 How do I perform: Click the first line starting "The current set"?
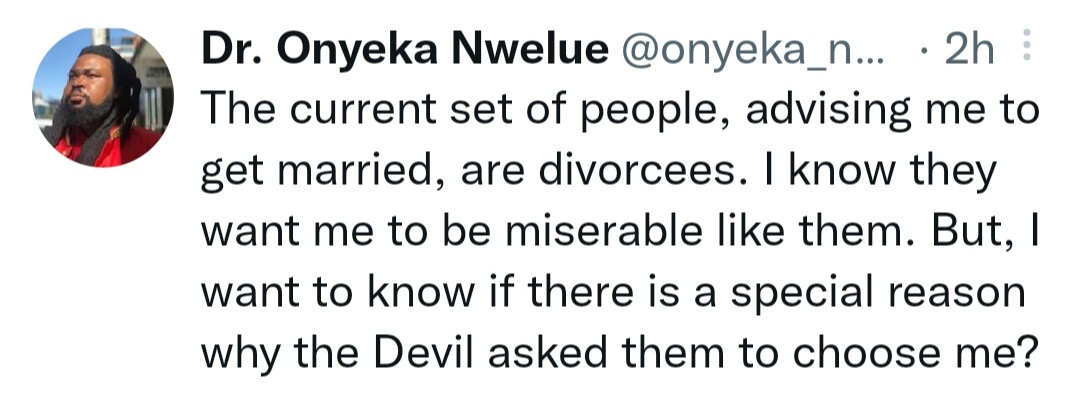point(620,112)
